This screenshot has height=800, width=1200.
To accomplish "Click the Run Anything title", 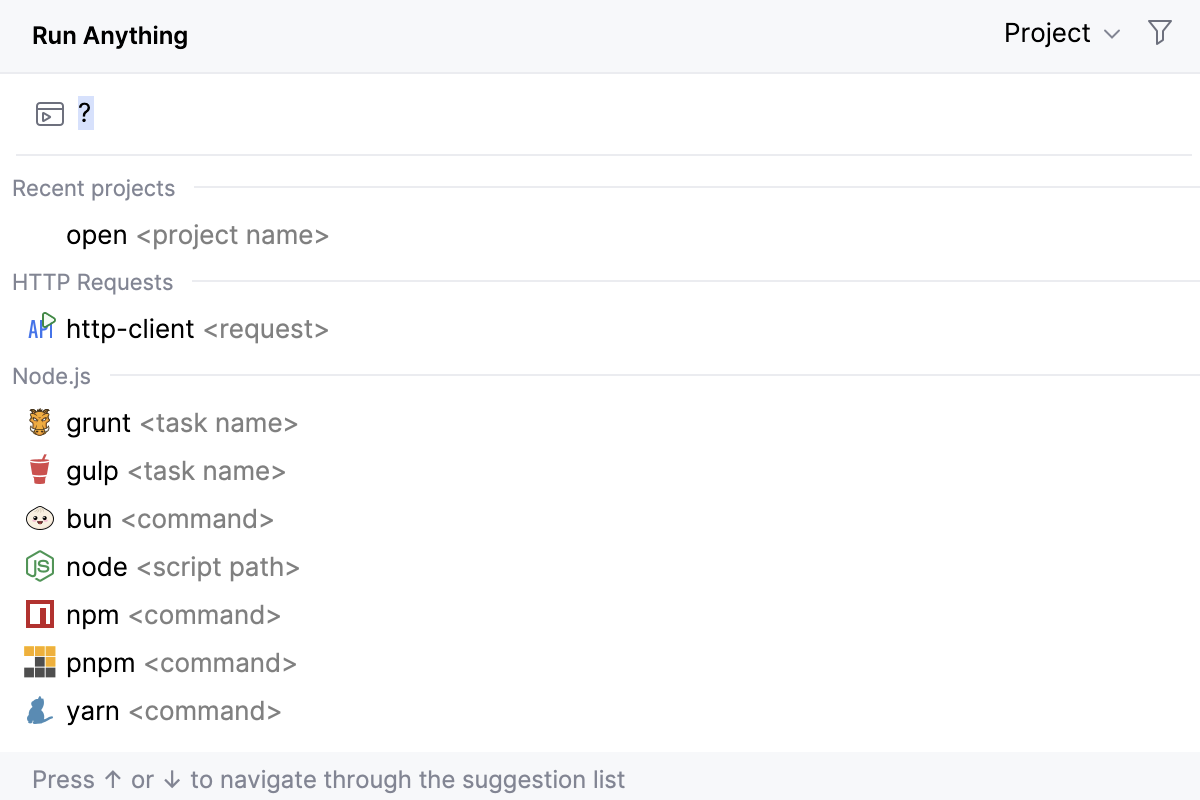I will [109, 35].
